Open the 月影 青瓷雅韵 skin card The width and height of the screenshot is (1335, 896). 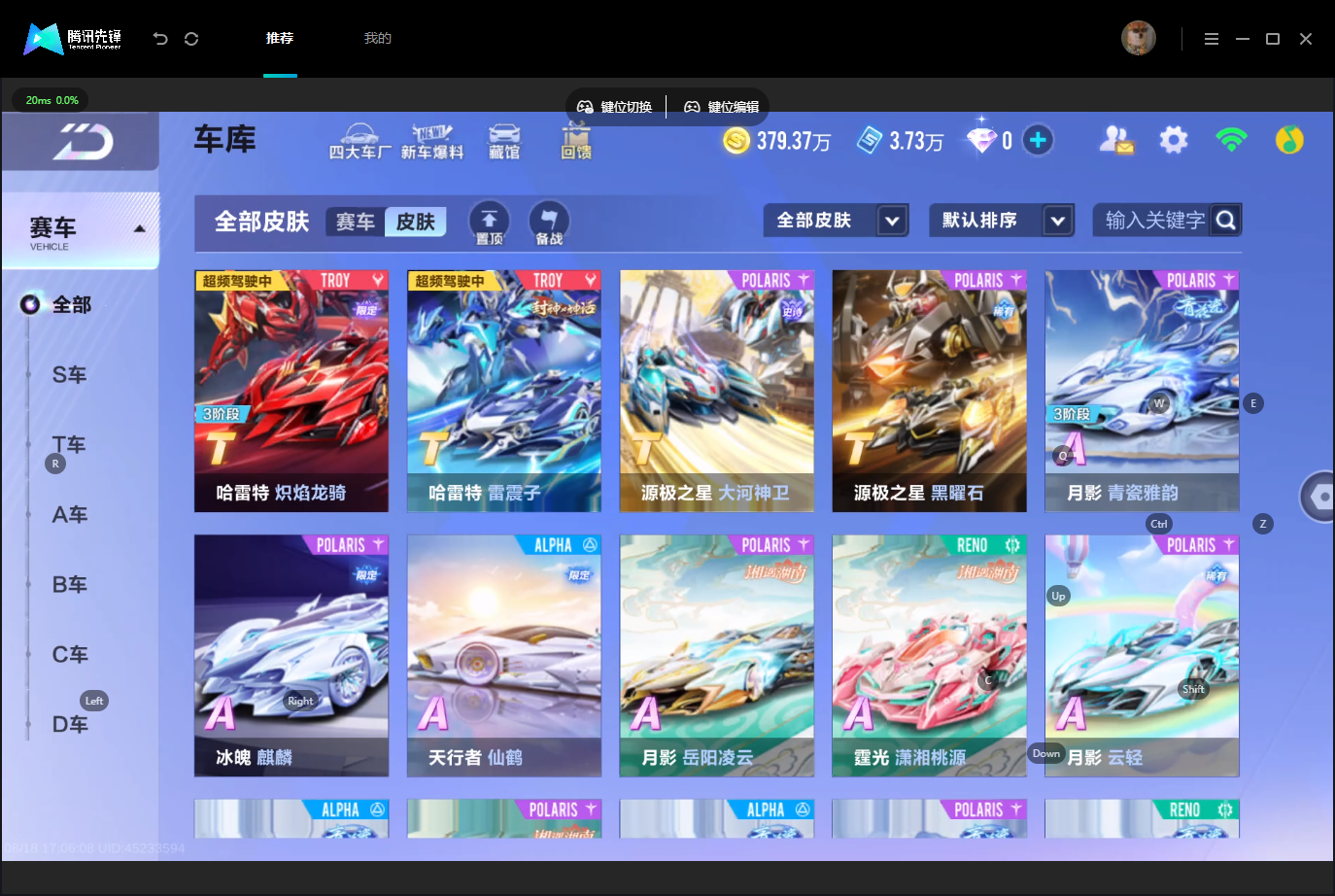(1143, 391)
